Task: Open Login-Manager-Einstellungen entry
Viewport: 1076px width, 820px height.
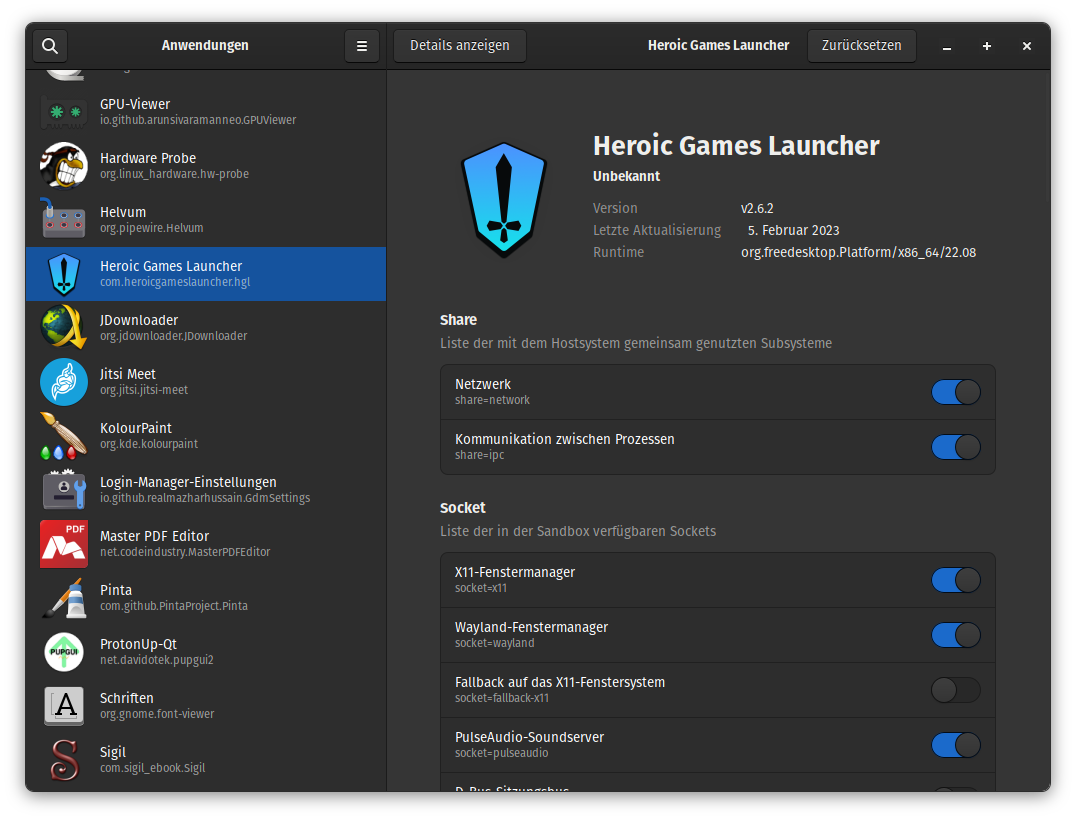Action: coord(206,490)
